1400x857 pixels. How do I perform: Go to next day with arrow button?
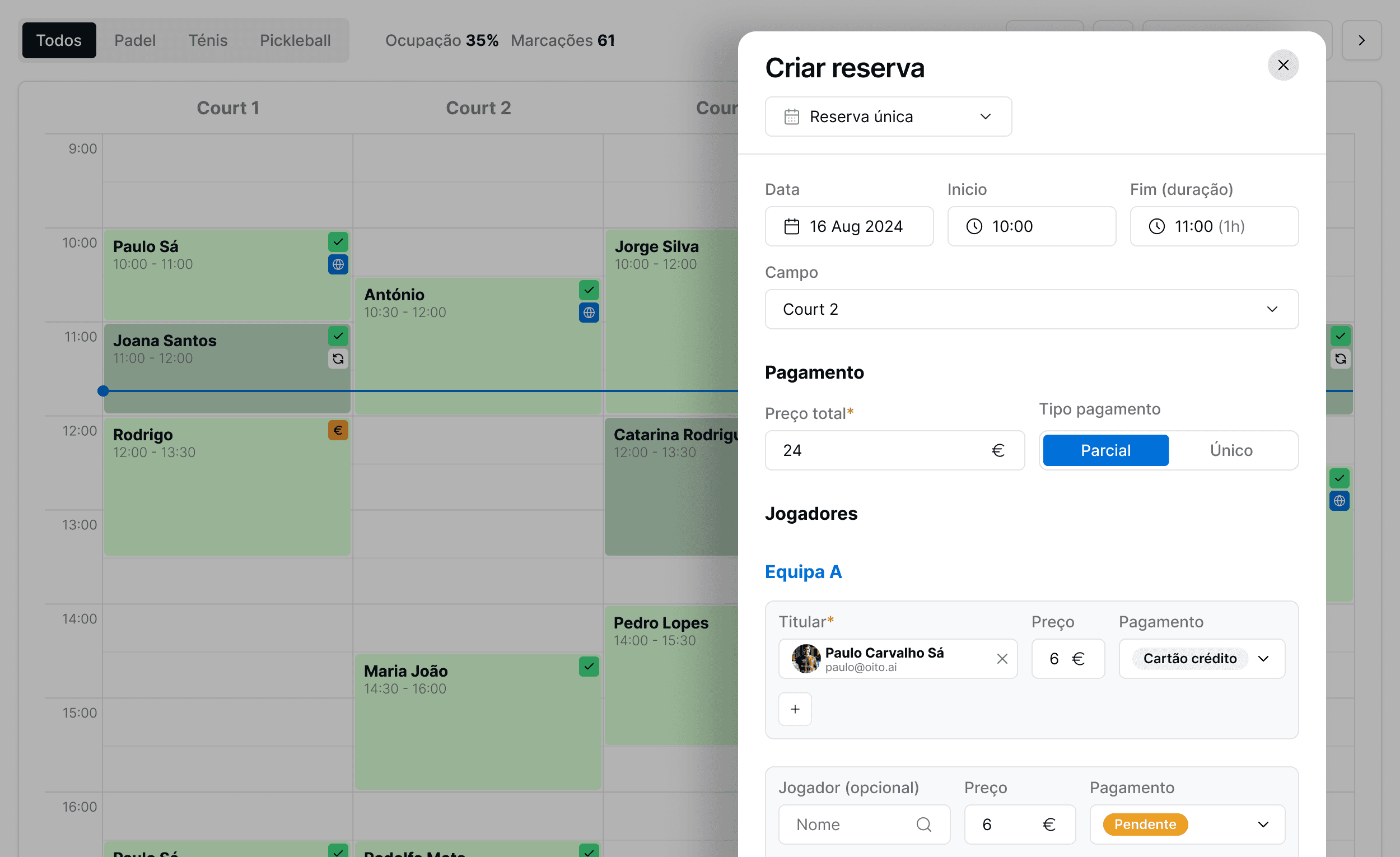[1361, 40]
